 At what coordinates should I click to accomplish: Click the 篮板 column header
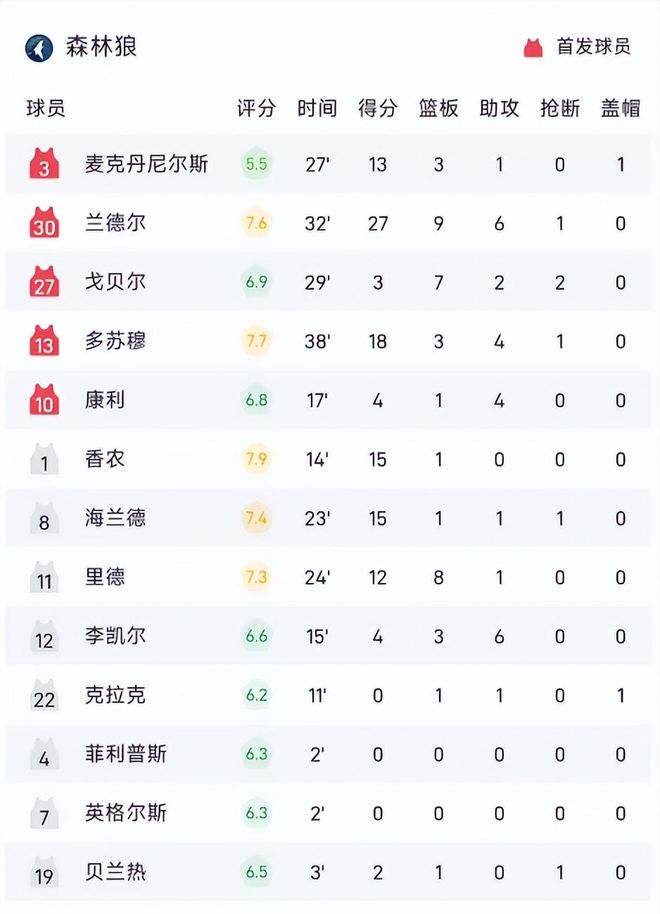coord(438,109)
